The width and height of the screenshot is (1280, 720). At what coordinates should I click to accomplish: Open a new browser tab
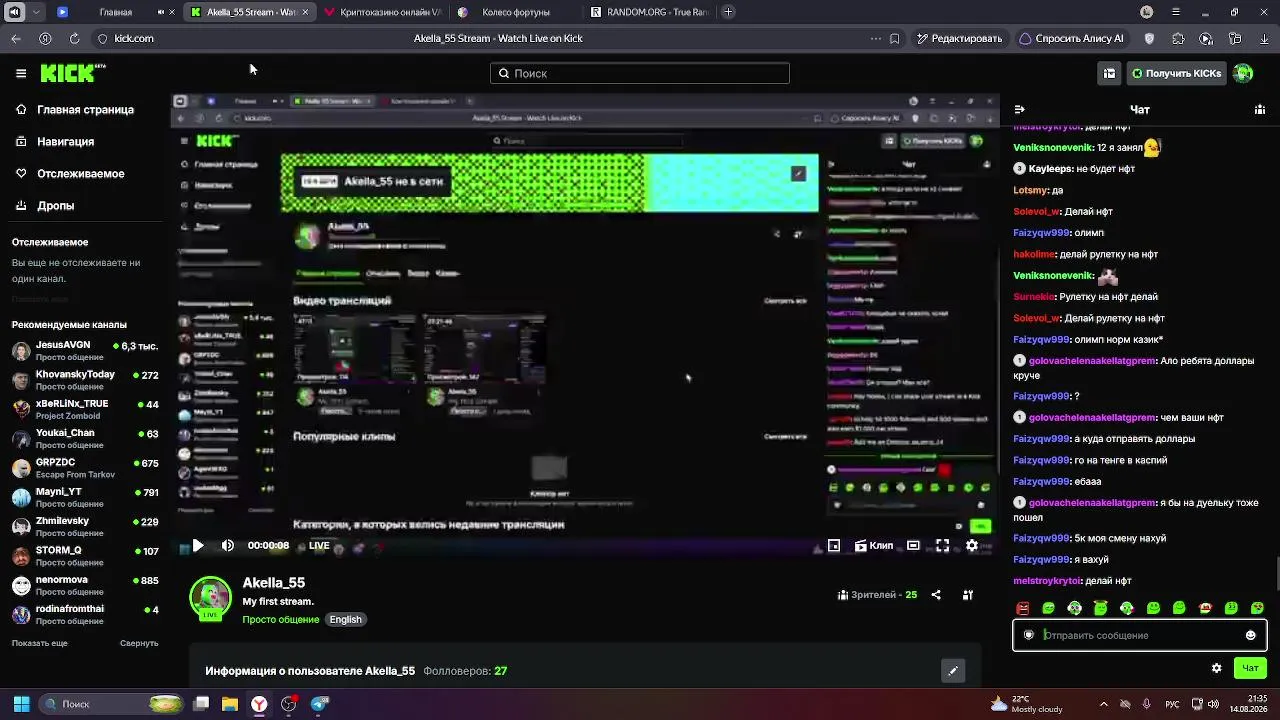coord(728,12)
